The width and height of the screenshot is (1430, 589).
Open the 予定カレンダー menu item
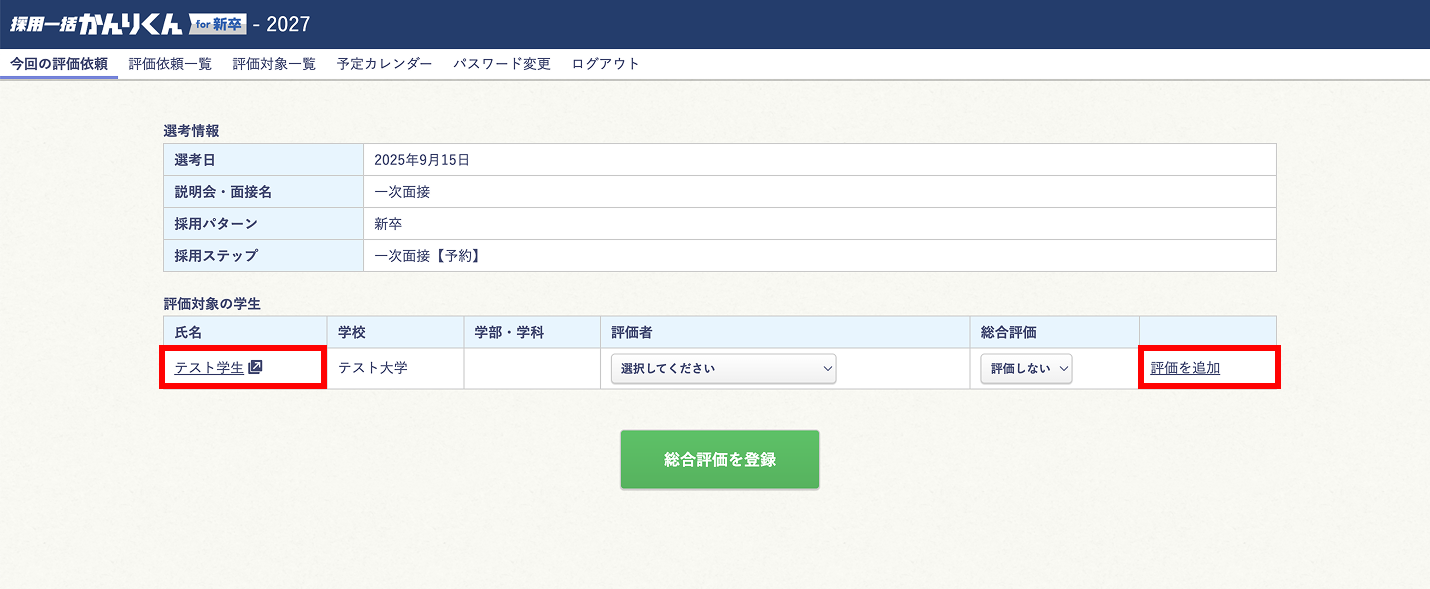tap(384, 64)
